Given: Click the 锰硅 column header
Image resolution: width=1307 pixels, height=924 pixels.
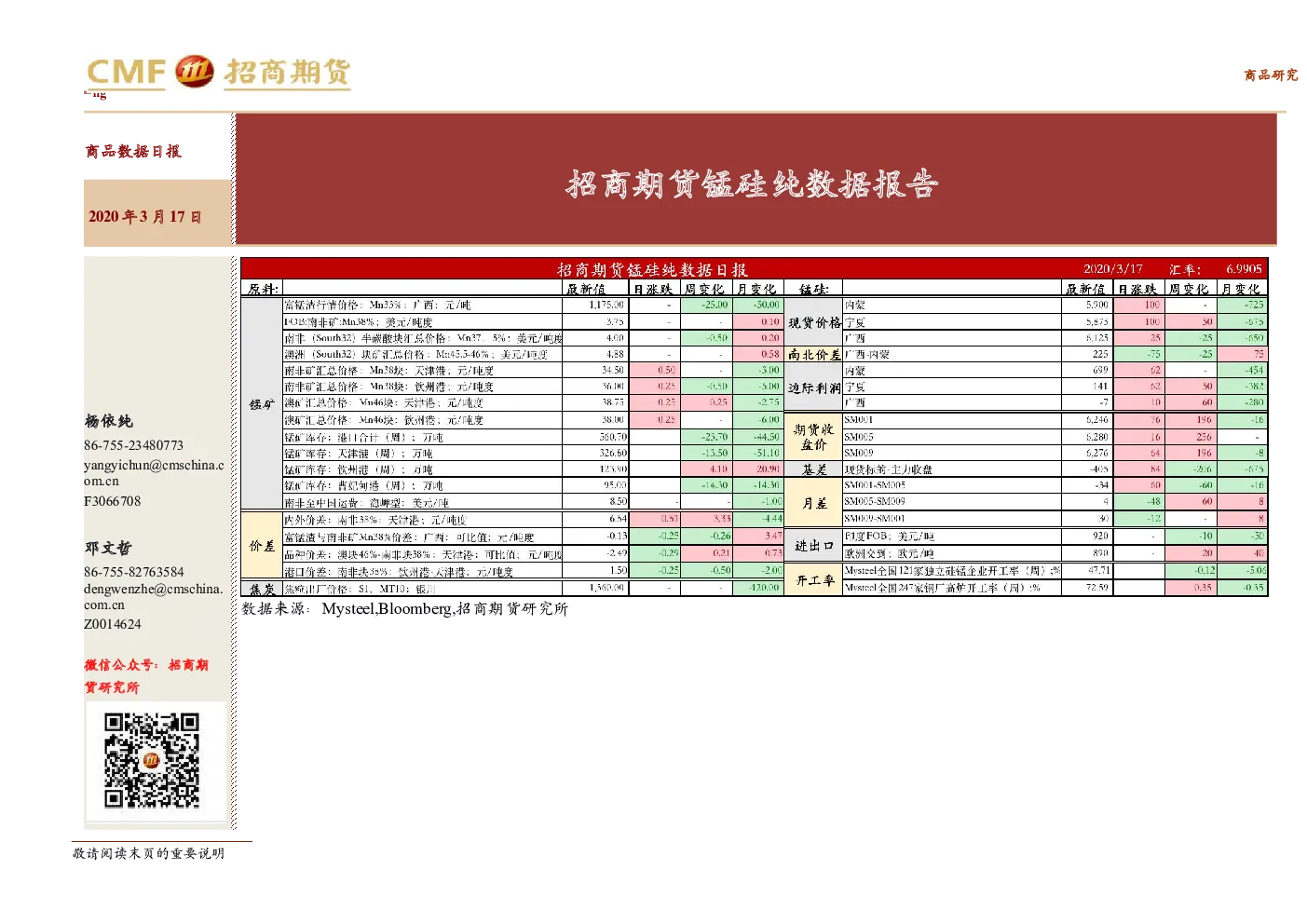Looking at the screenshot, I should coord(813,289).
